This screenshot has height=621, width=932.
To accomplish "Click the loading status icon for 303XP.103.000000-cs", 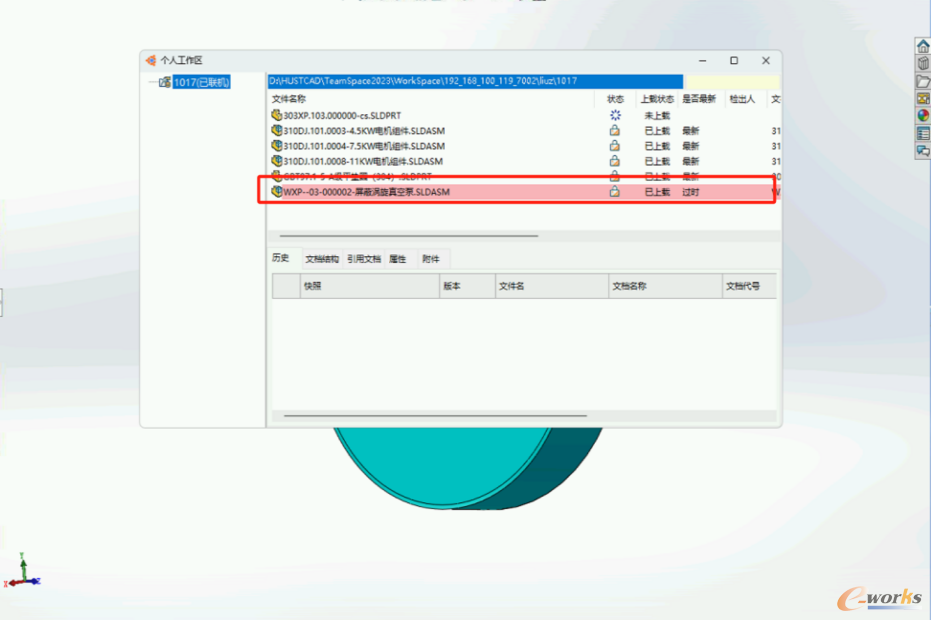I will [x=615, y=116].
